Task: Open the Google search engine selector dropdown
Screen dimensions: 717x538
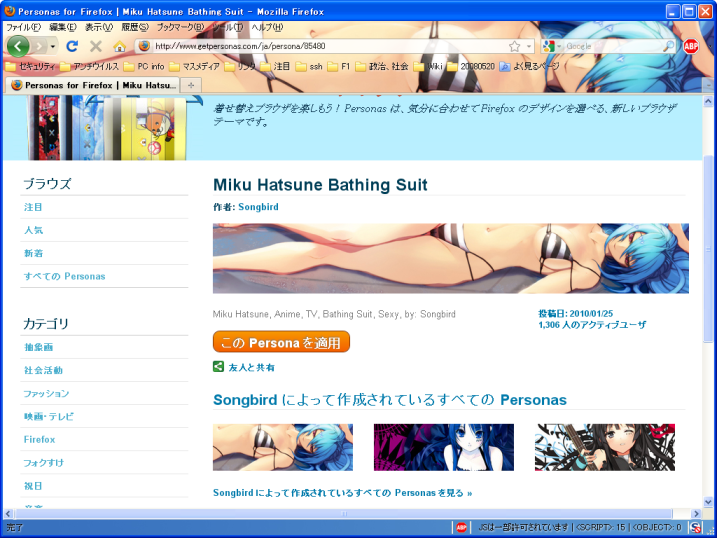Action: (x=551, y=46)
